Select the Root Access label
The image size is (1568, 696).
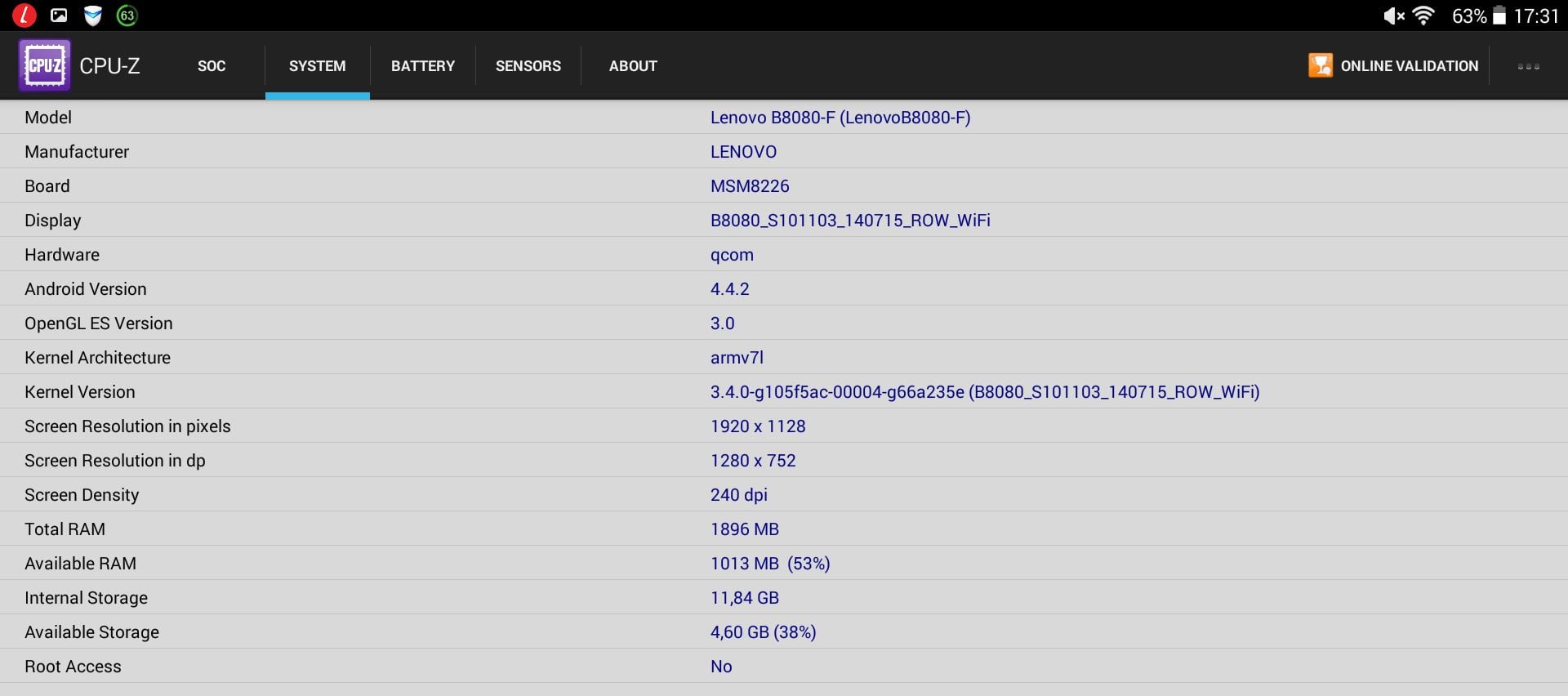click(73, 666)
